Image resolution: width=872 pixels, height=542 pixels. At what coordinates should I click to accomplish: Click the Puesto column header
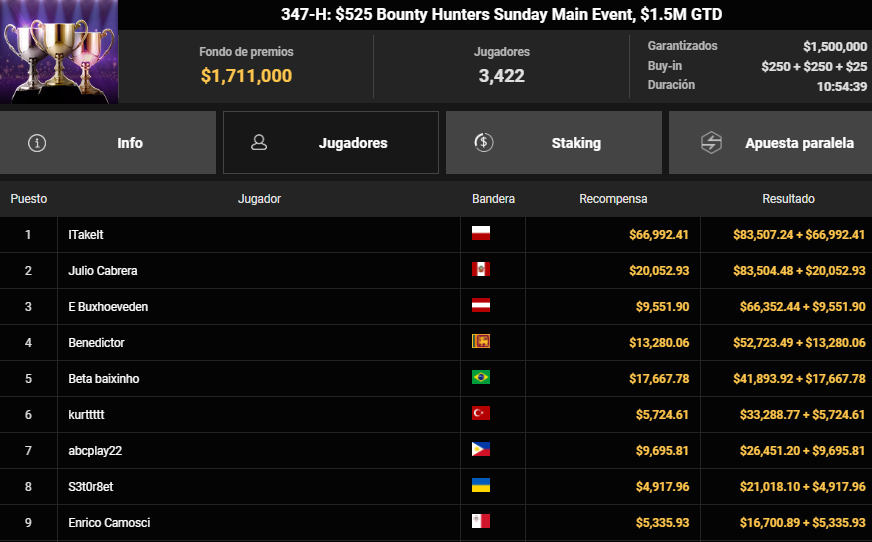(x=28, y=199)
